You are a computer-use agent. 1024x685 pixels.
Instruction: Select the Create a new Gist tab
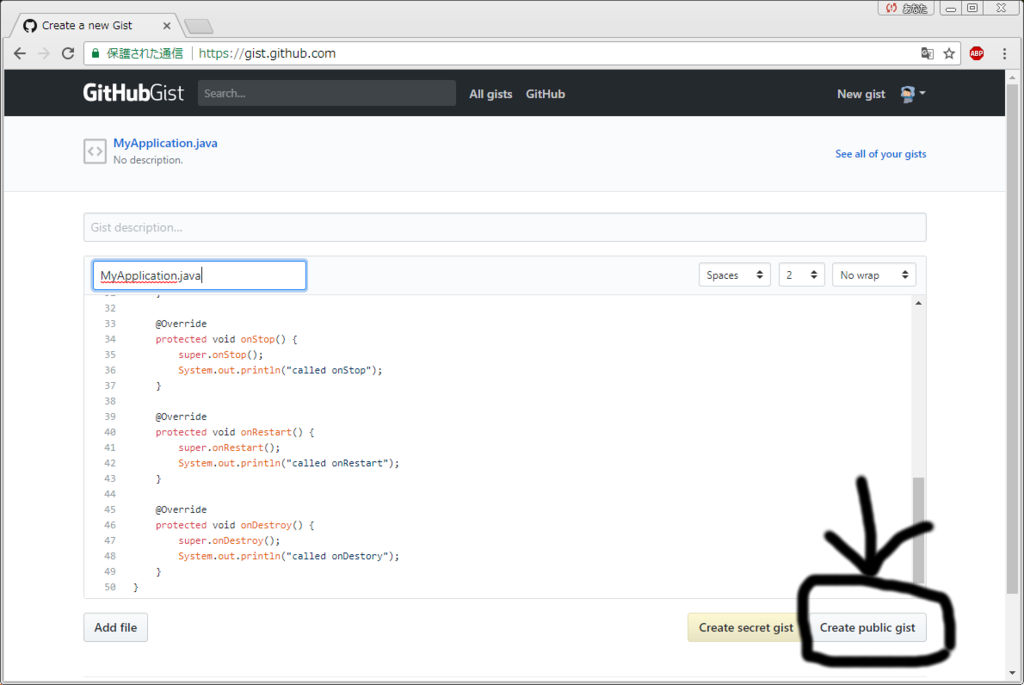coord(93,25)
